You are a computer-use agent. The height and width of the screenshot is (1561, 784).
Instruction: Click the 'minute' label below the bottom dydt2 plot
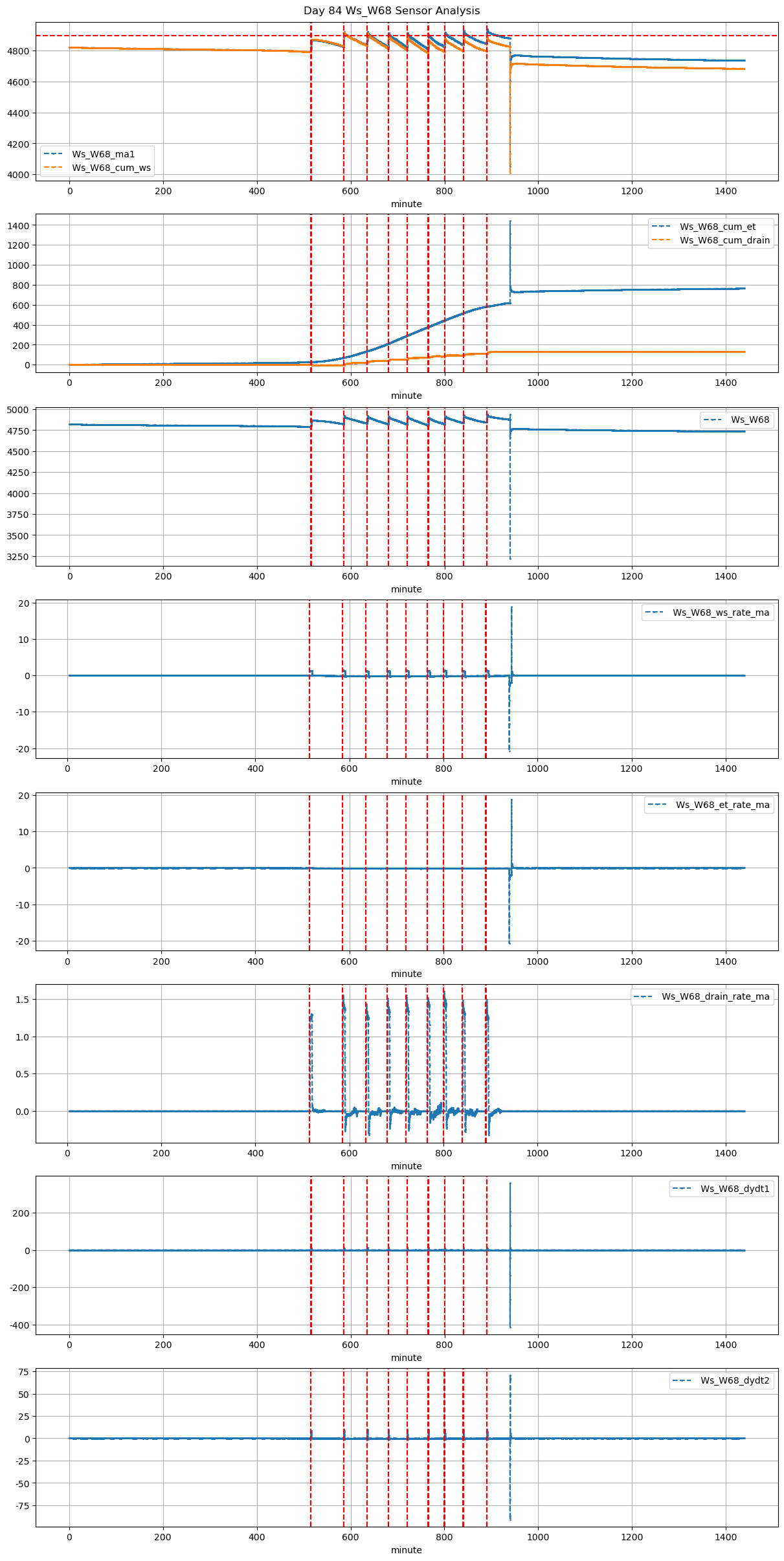pos(406,1550)
